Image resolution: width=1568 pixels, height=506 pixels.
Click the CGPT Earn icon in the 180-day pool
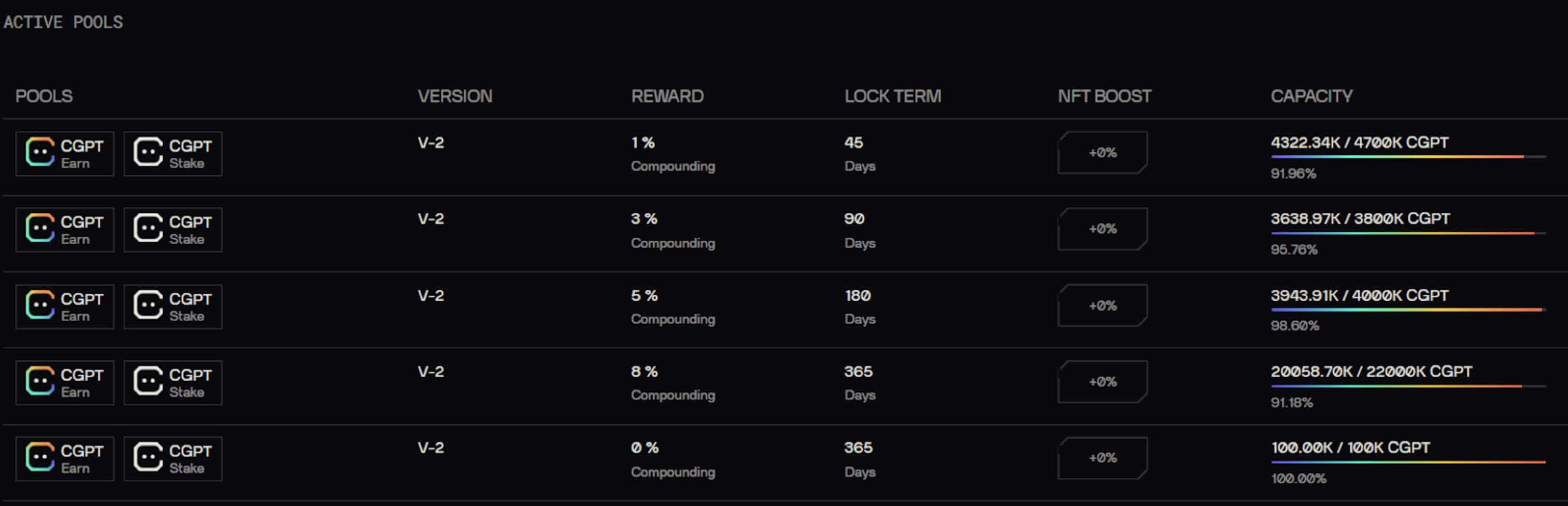point(65,306)
